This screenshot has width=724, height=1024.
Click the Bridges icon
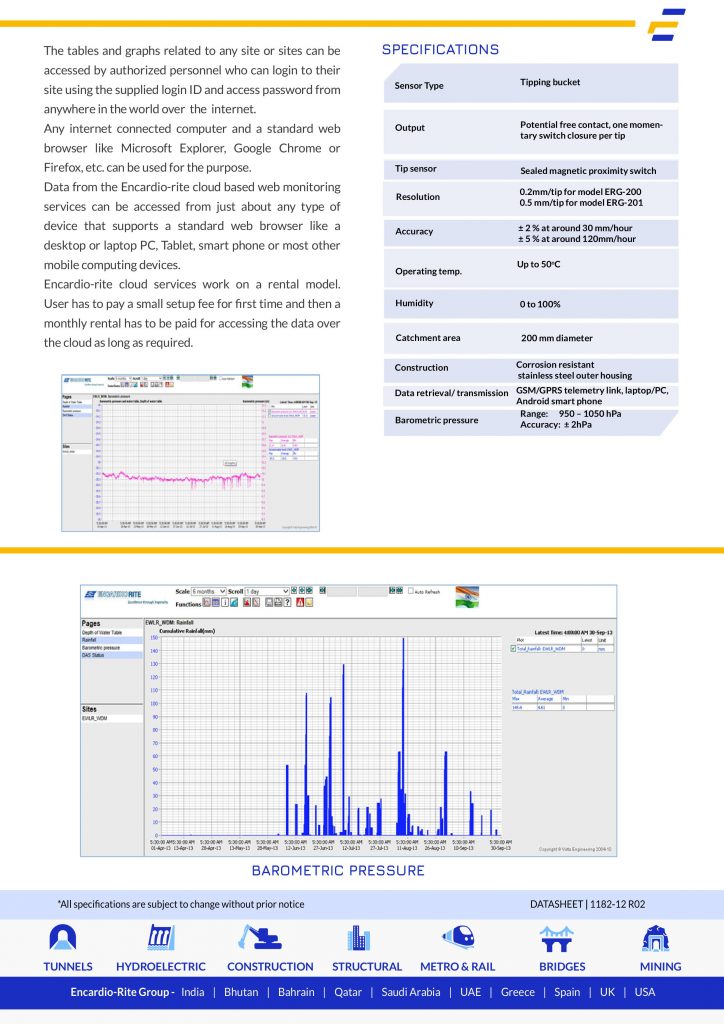click(557, 938)
